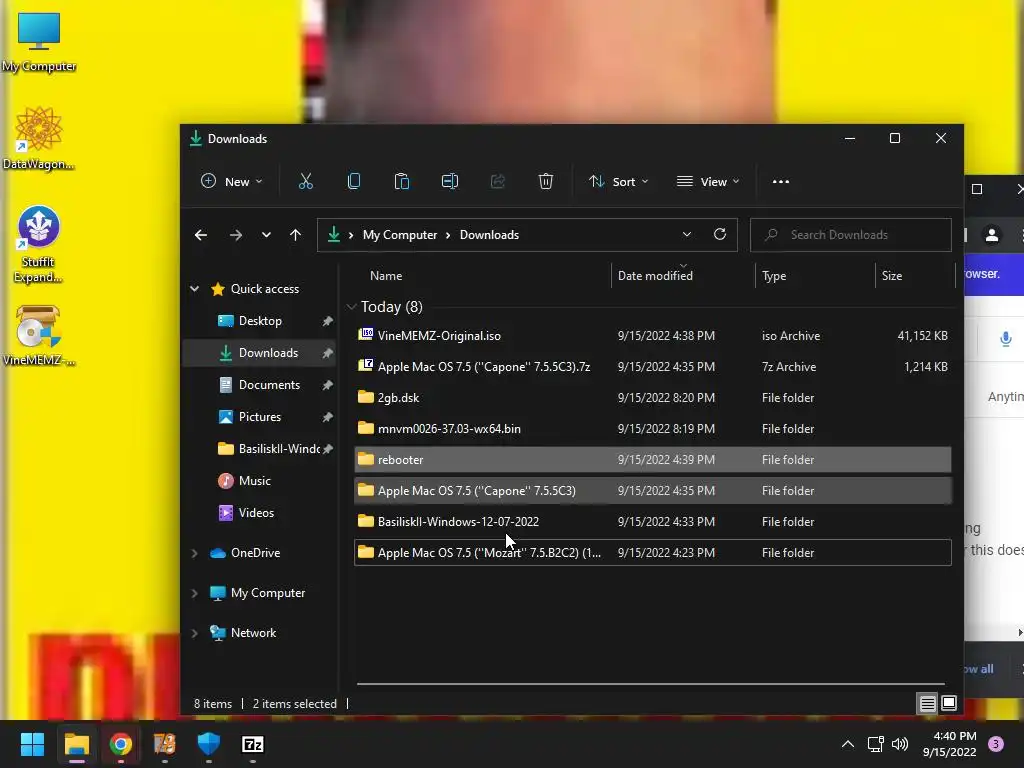Click Windows Security shield taskbar icon

(x=208, y=744)
